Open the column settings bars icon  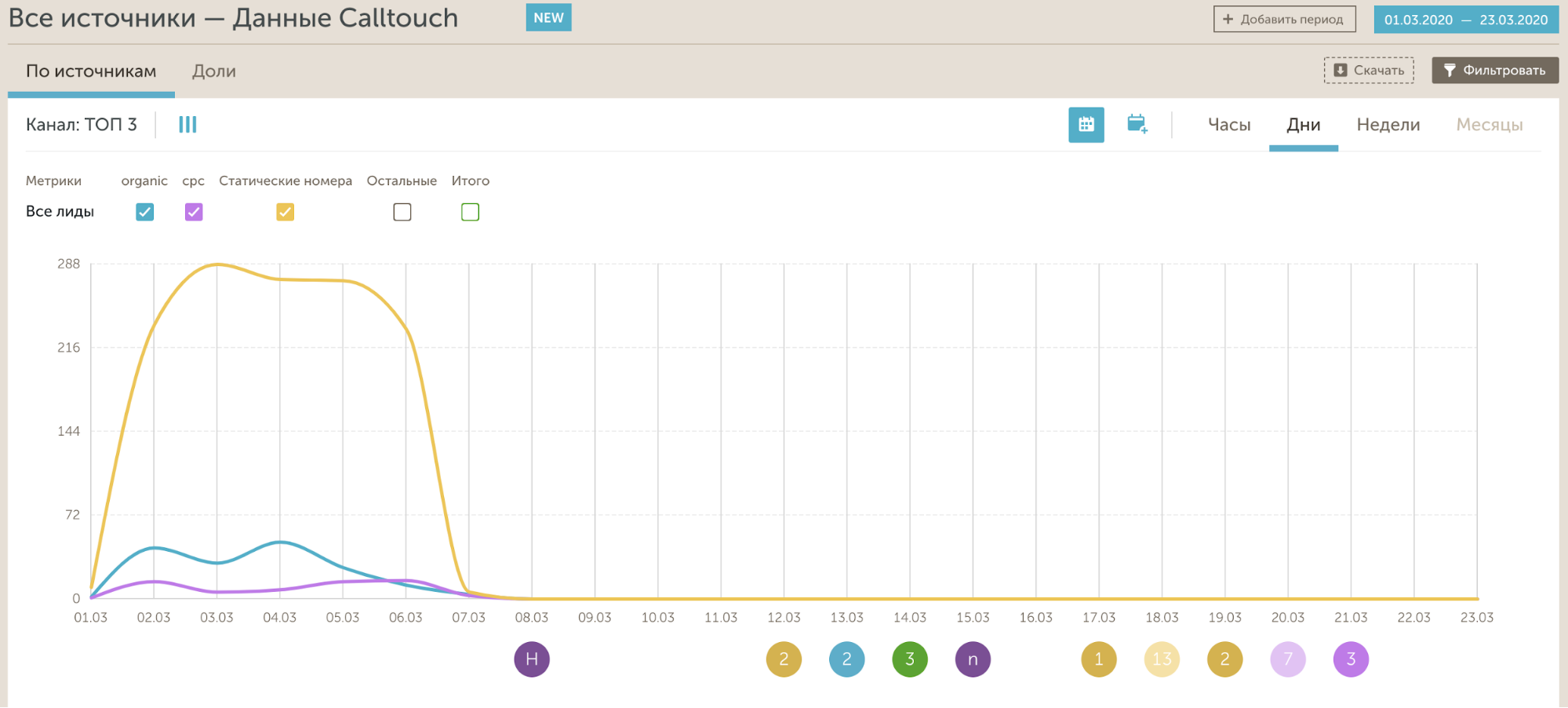point(187,125)
